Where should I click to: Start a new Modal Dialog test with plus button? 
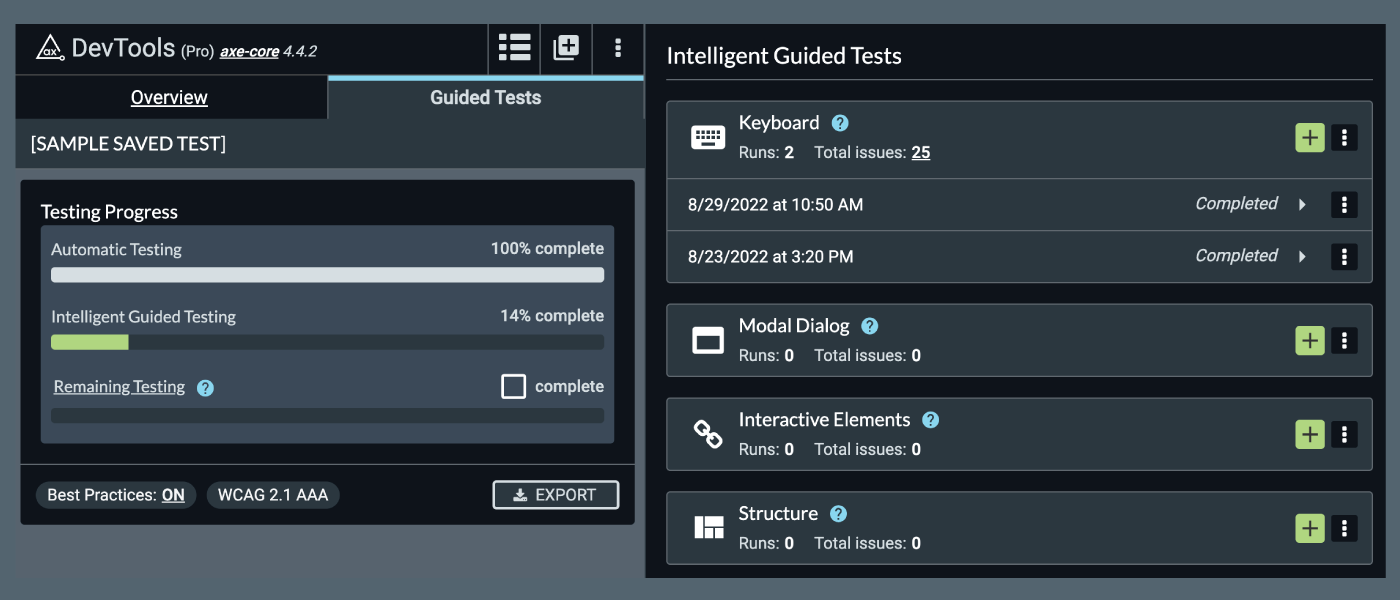pos(1309,340)
